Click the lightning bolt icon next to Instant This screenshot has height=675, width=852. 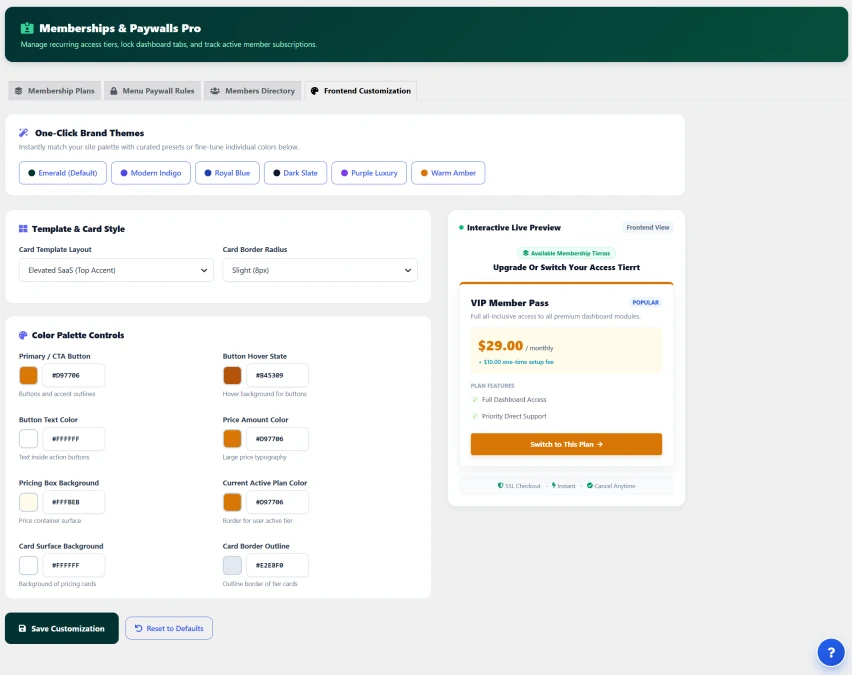pyautogui.click(x=554, y=485)
